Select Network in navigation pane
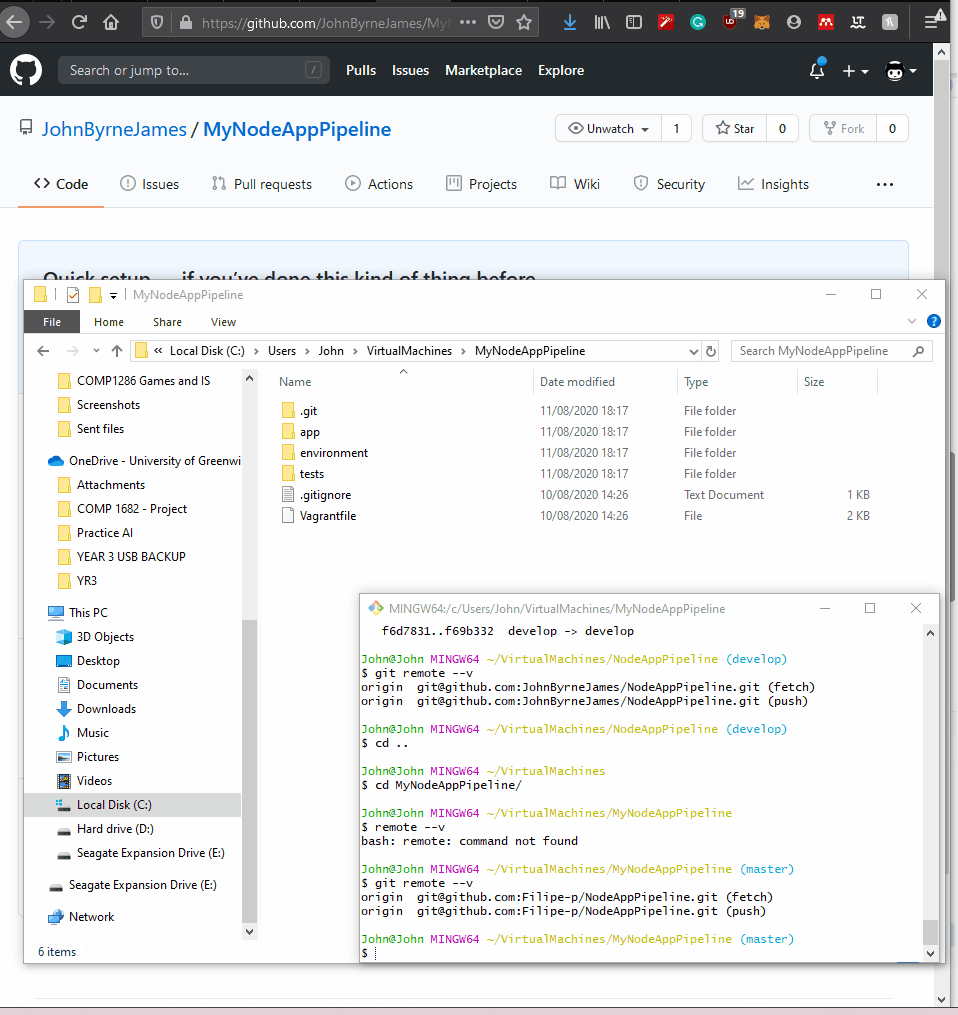 coord(91,917)
